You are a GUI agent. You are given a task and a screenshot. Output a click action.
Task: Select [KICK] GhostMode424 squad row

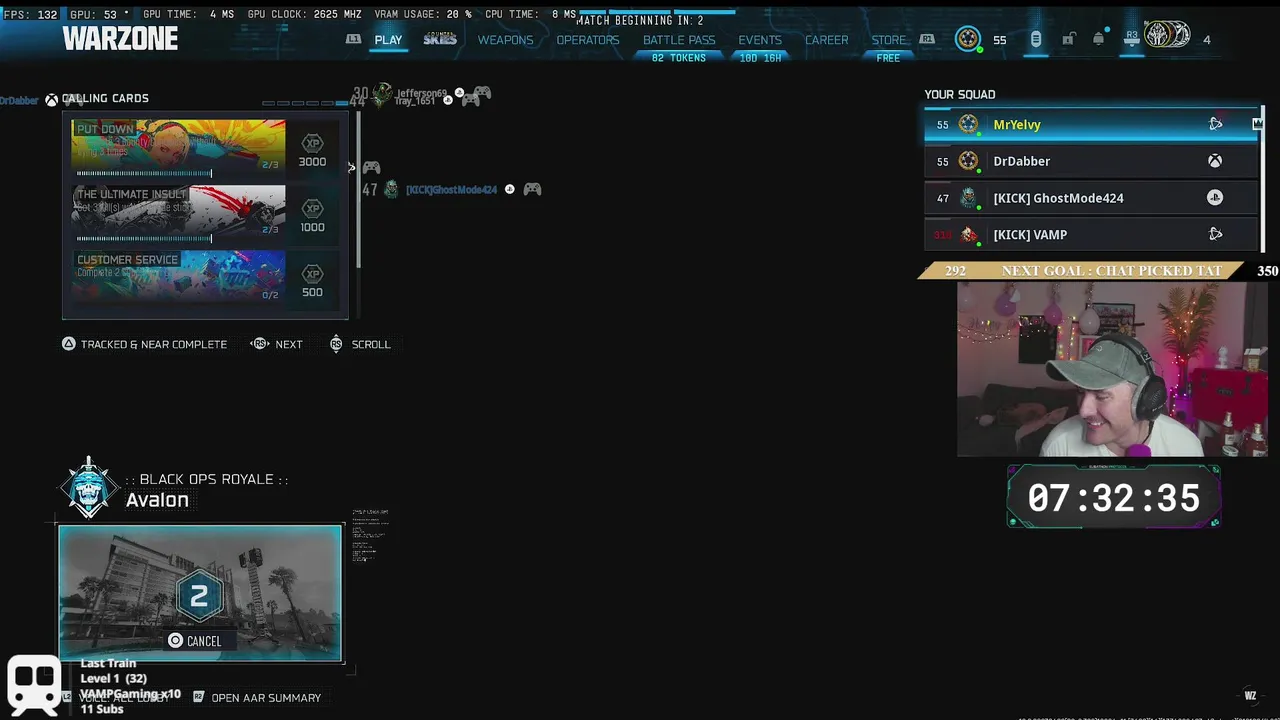pyautogui.click(x=1091, y=198)
